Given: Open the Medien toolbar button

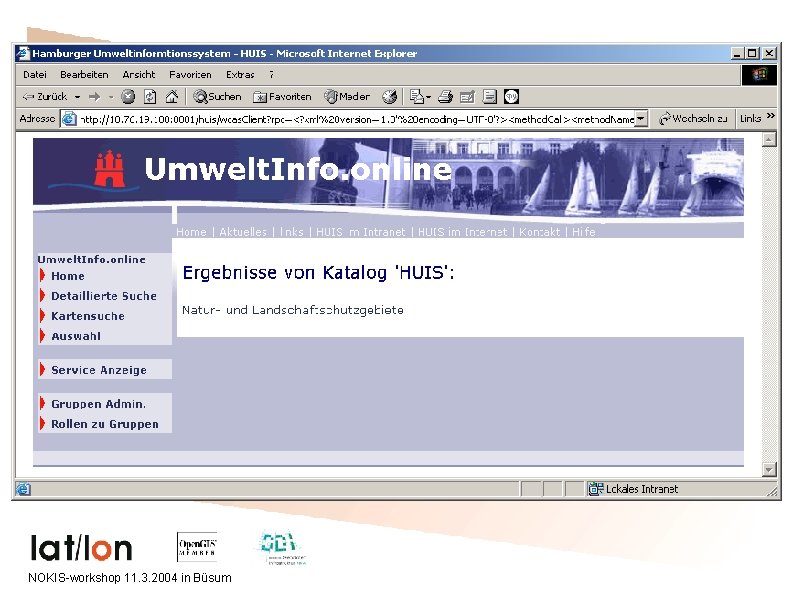Looking at the screenshot, I should [x=347, y=96].
